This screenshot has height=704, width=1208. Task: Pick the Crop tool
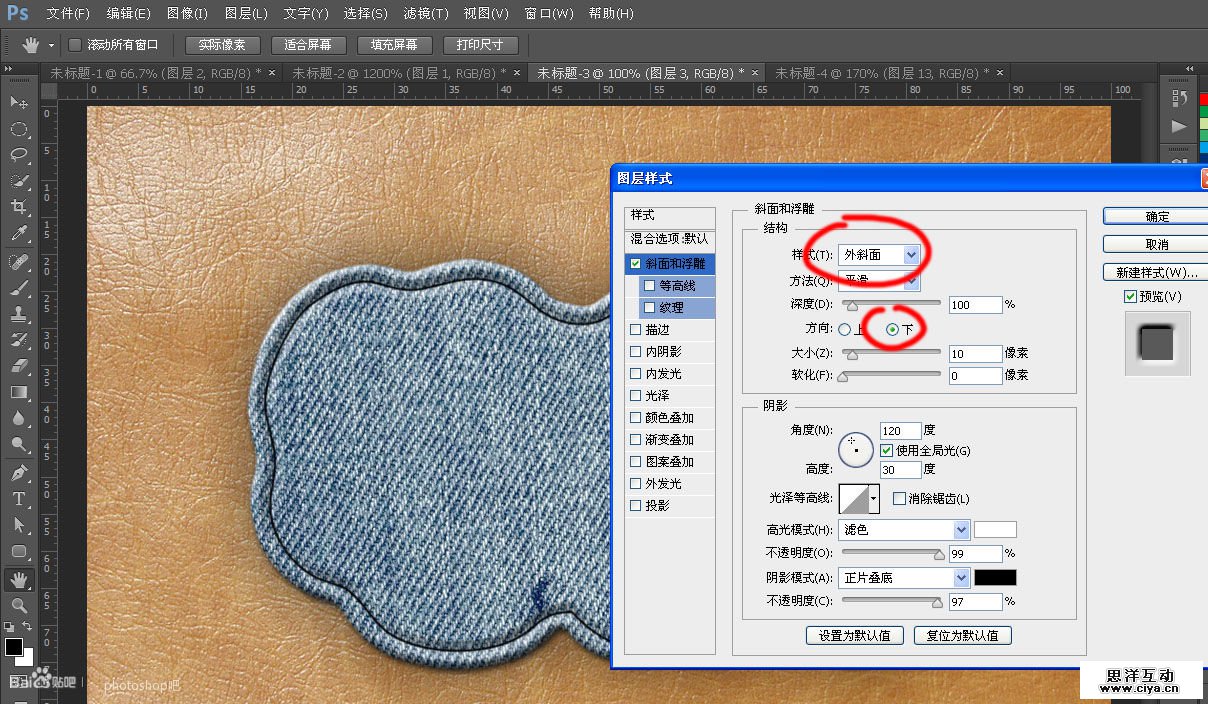point(18,207)
